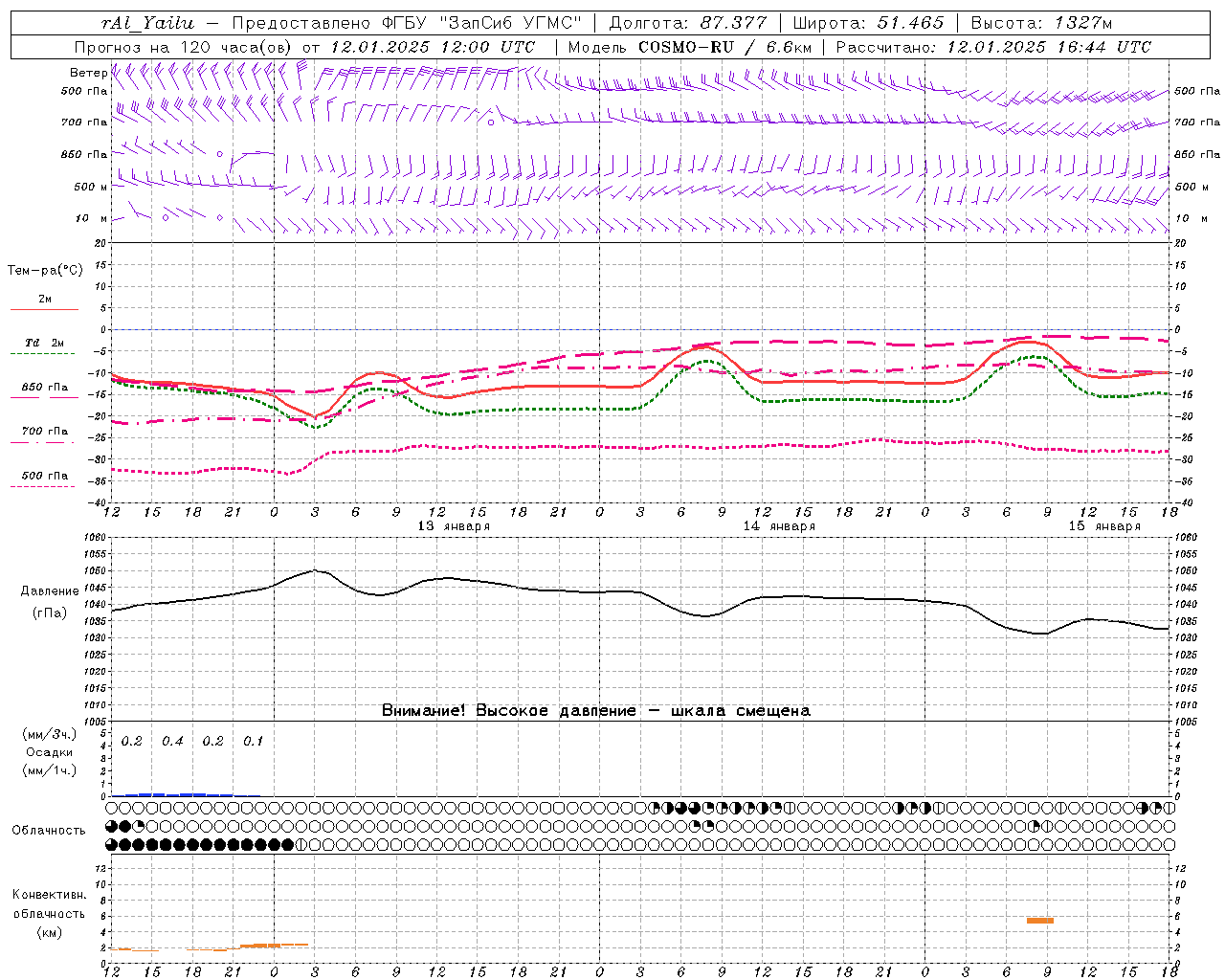This screenshot has width=1225, height=980.
Task: Click the calculated time '16:44 UTC'
Action: click(1104, 47)
